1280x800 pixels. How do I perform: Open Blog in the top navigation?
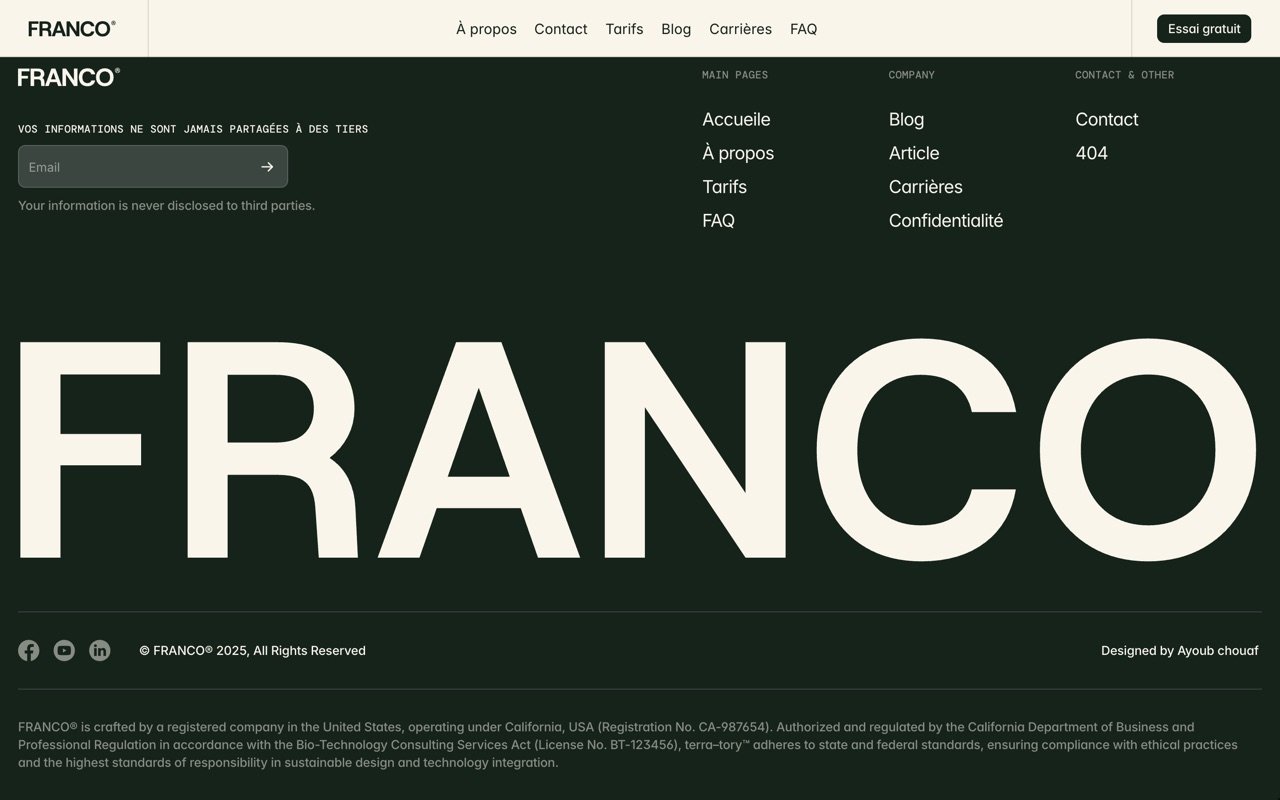[x=676, y=29]
